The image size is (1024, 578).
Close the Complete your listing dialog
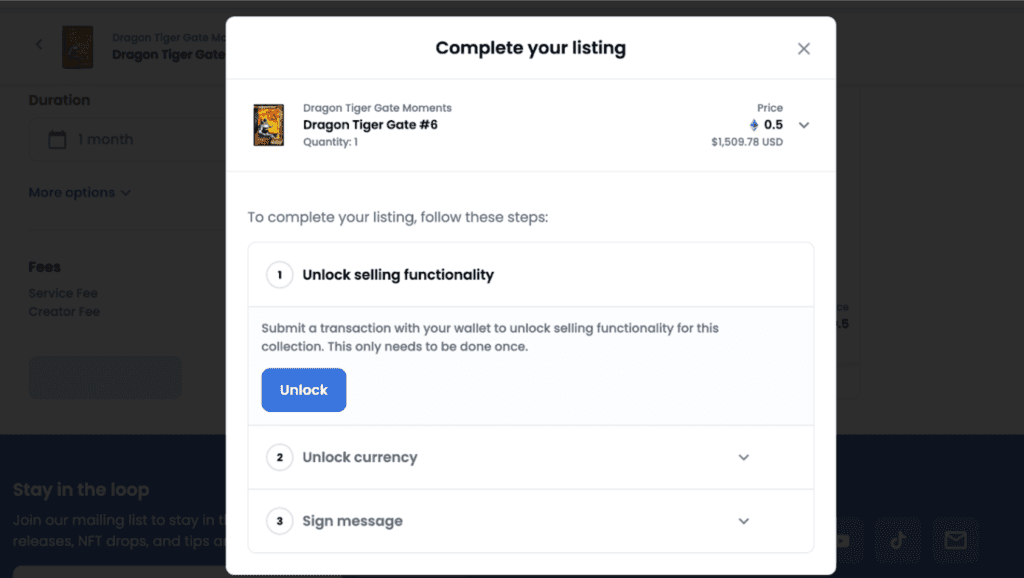coord(804,49)
